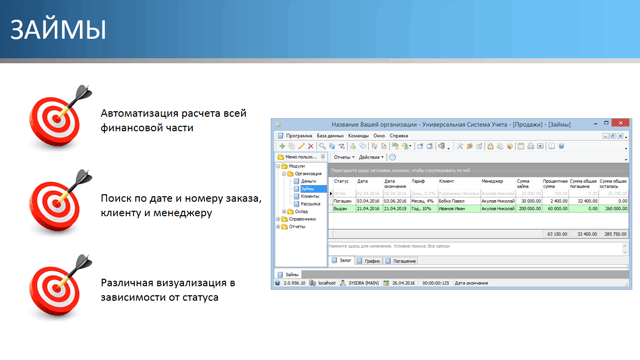Expand the Склад tree node
The width and height of the screenshot is (640, 360).
(x=284, y=211)
